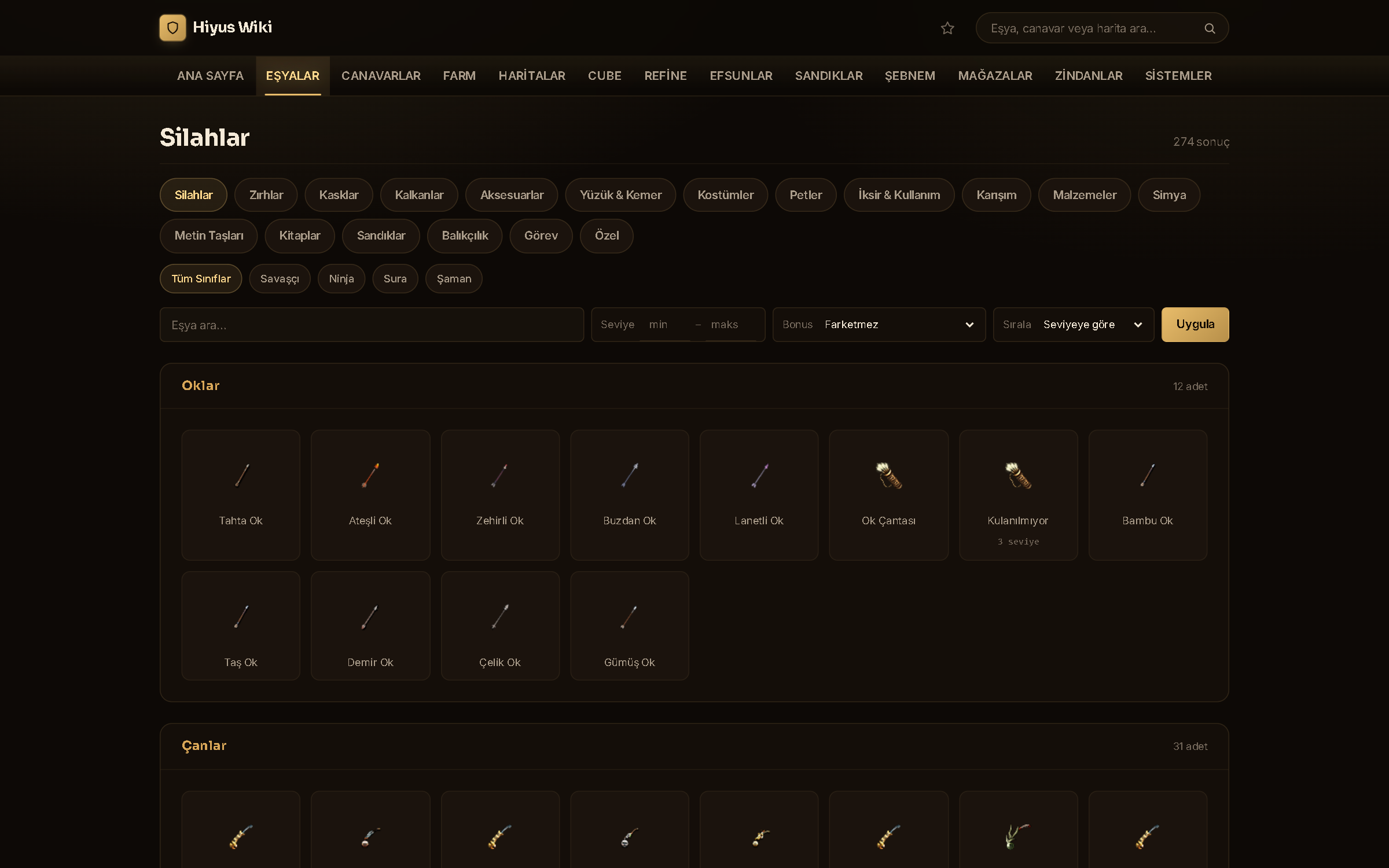
Task: Switch to the Farm tab
Action: 460,76
